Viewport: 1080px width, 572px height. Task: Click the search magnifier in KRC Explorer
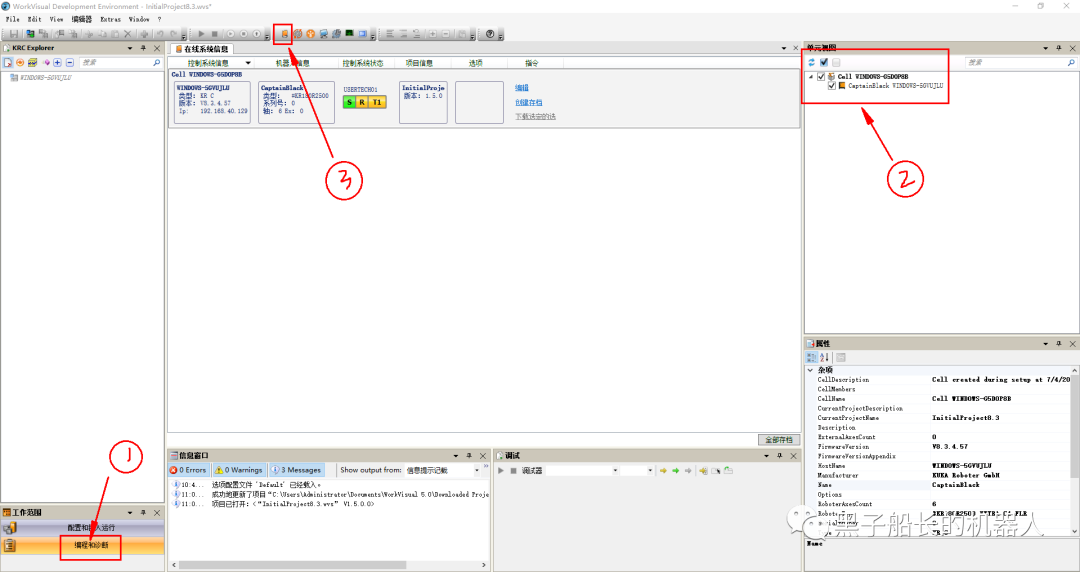[157, 62]
